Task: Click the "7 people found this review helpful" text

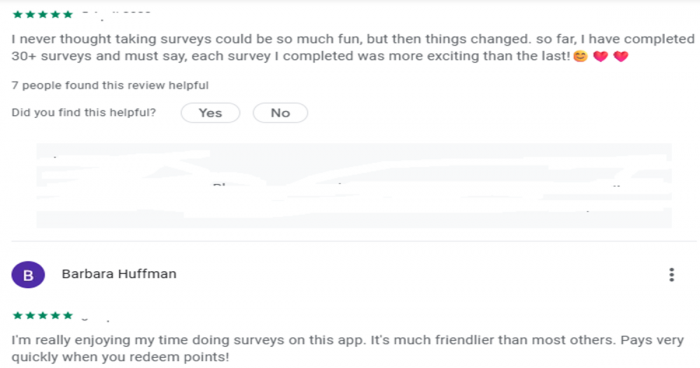Action: [110, 85]
